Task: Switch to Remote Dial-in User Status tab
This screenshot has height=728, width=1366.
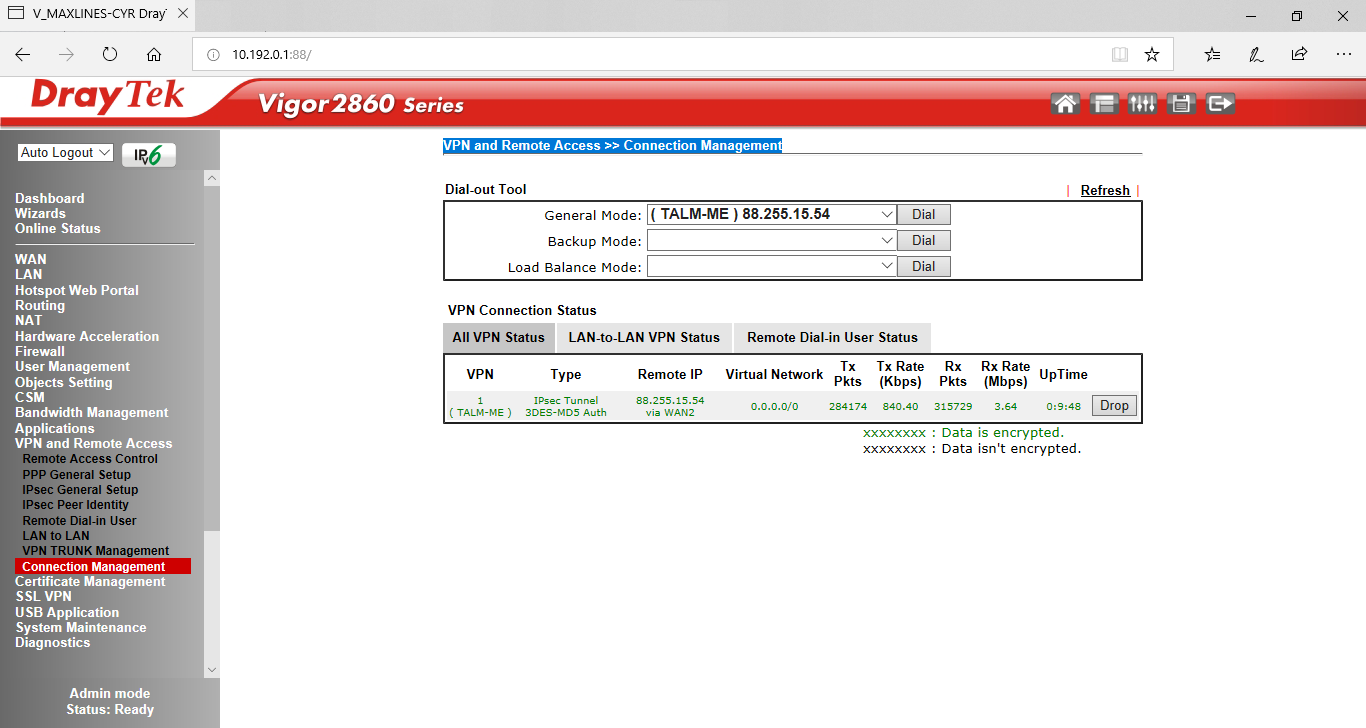Action: (x=832, y=338)
